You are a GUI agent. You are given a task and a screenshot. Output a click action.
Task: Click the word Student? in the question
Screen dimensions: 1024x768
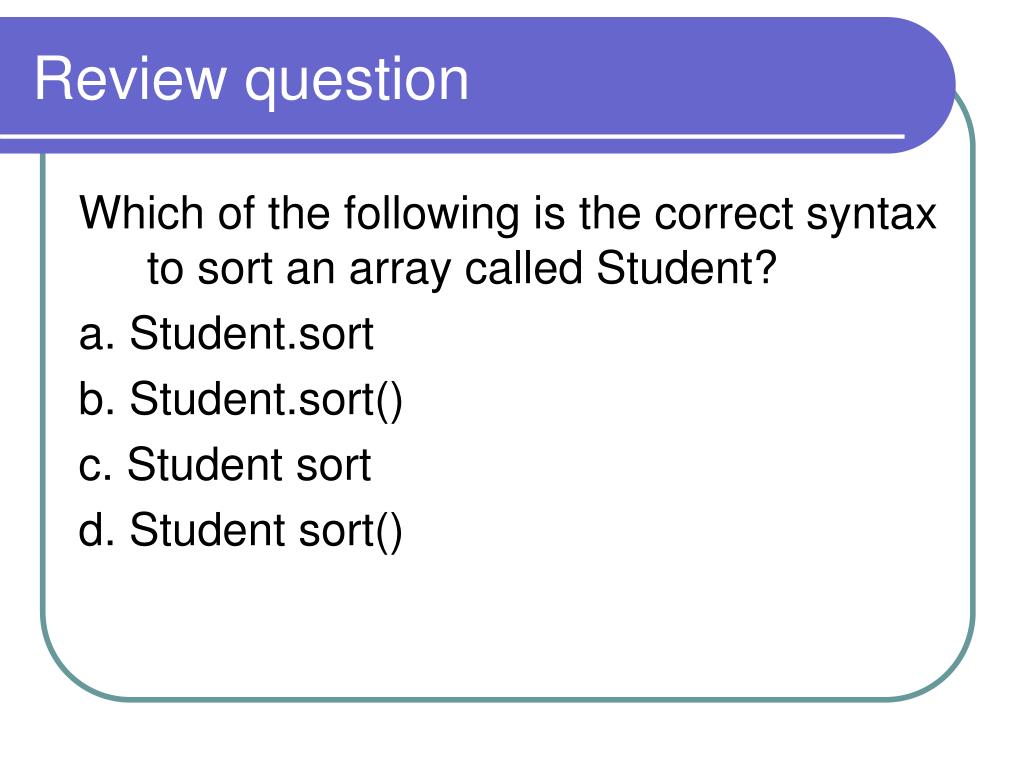686,268
